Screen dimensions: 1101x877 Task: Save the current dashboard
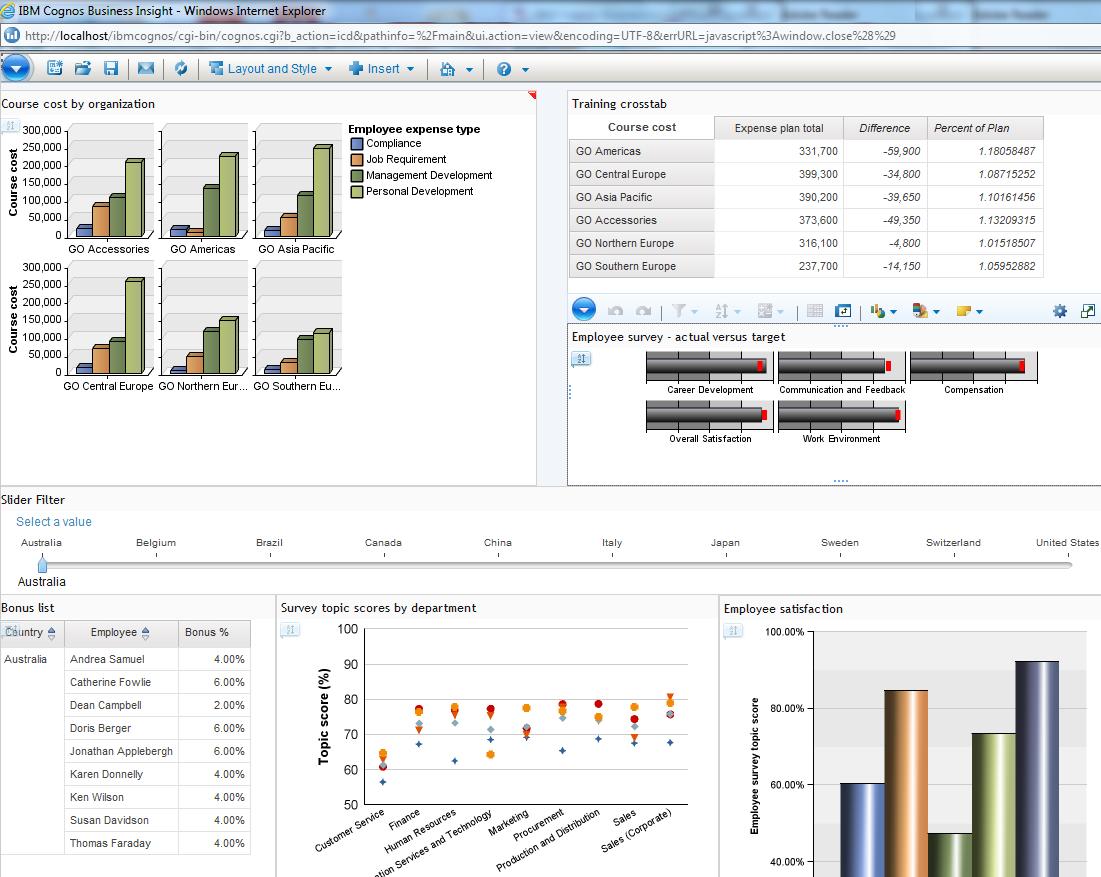click(x=110, y=69)
